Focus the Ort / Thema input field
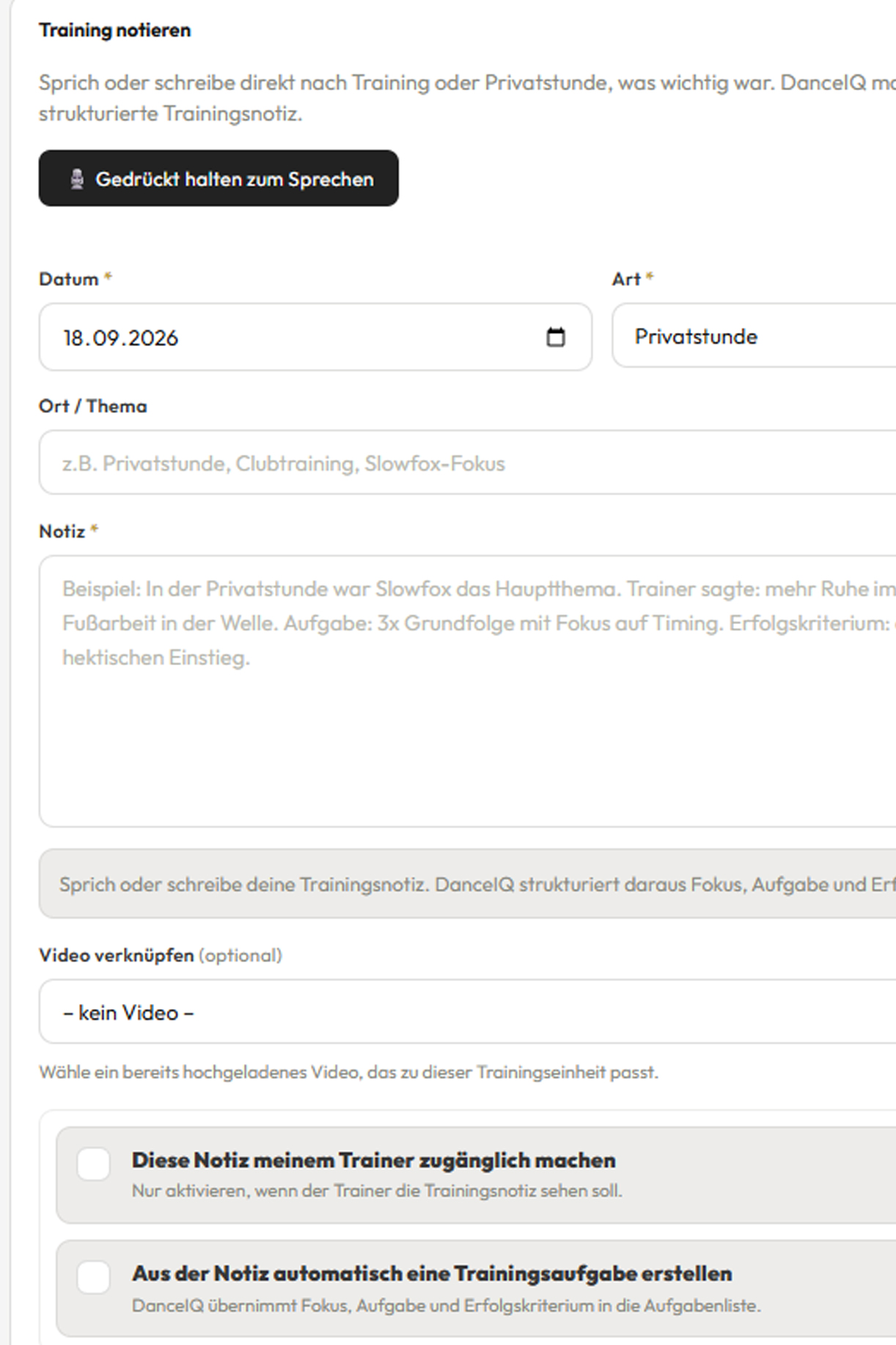896x1345 pixels. click(467, 463)
